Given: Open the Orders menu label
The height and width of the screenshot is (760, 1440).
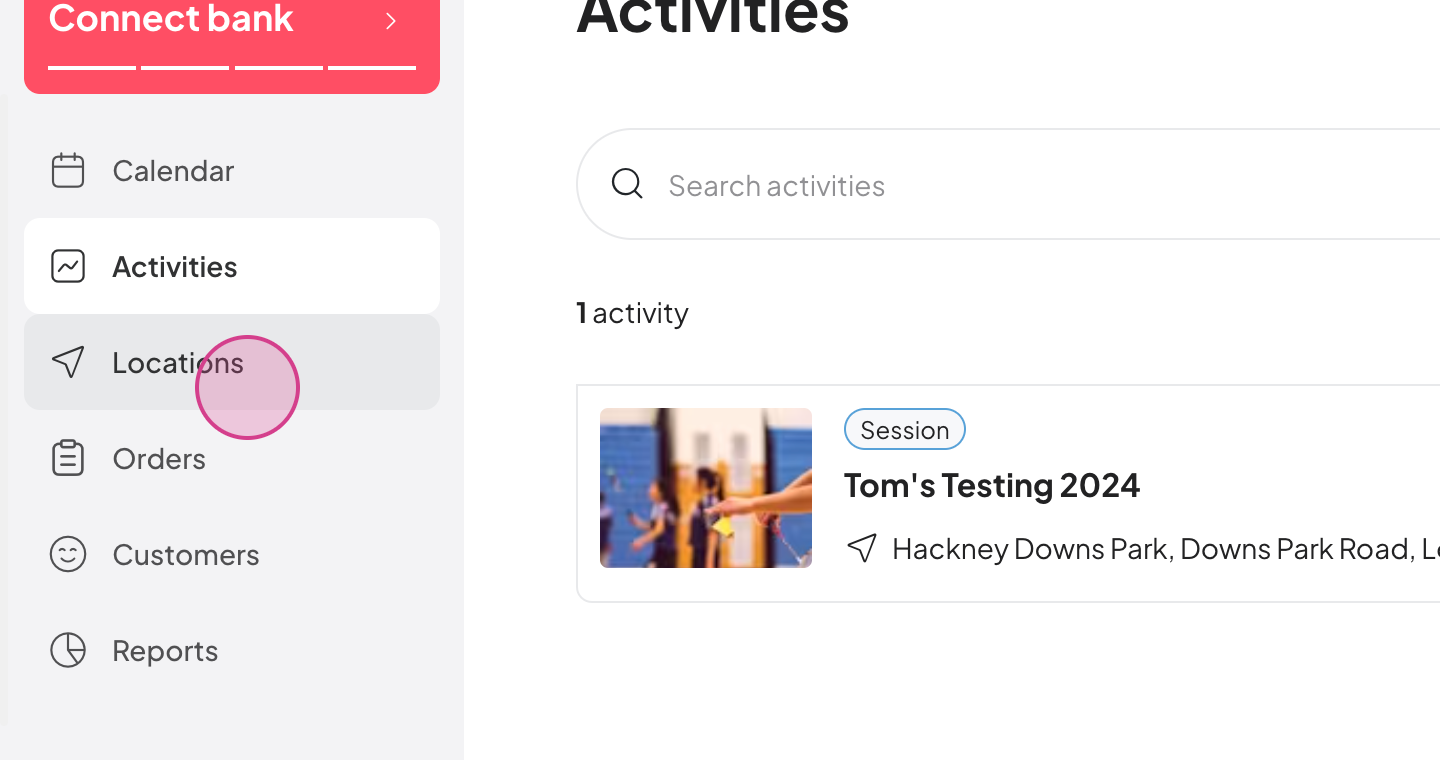Looking at the screenshot, I should tap(159, 459).
